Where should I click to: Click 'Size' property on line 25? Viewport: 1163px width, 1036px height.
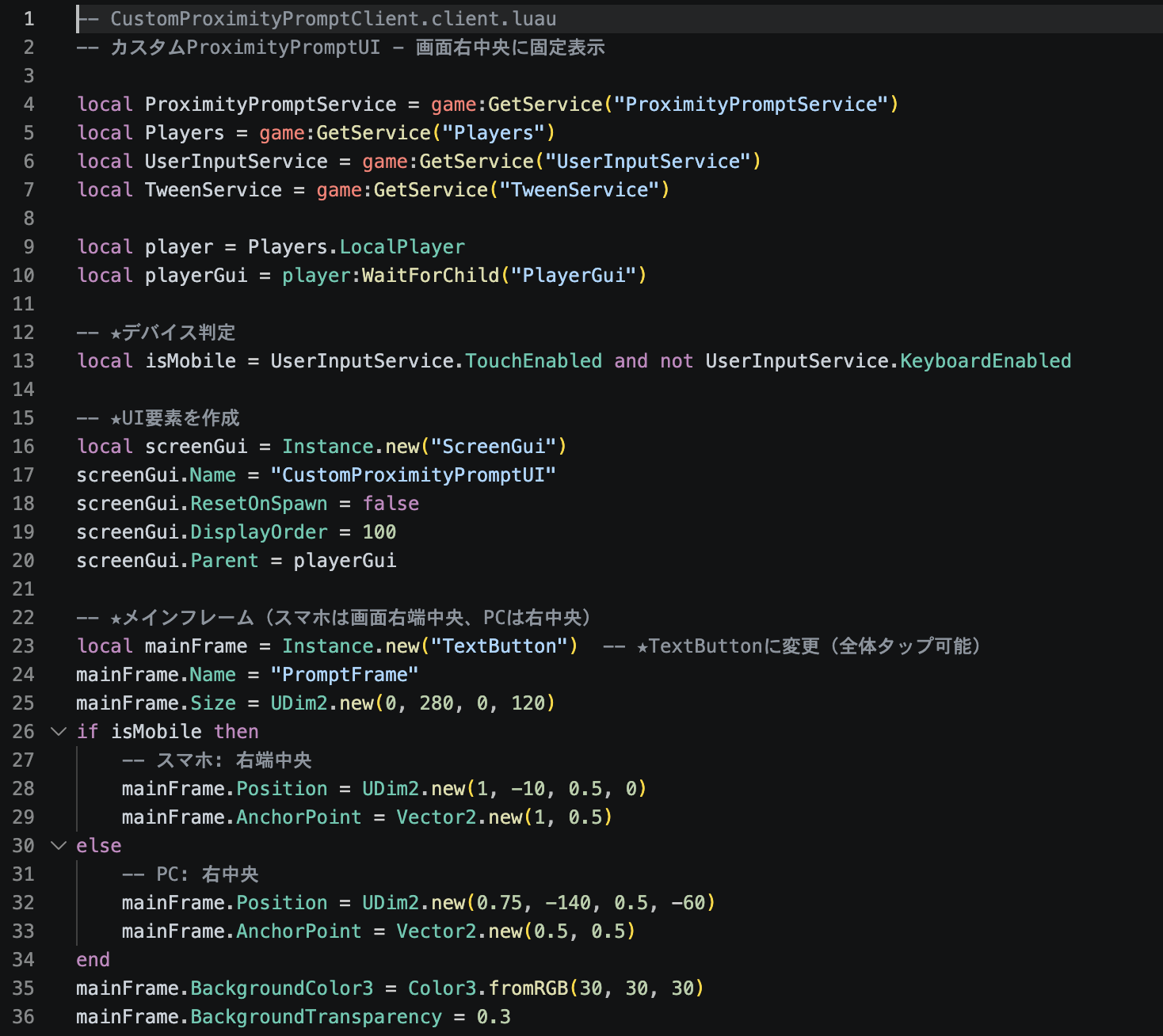[213, 703]
